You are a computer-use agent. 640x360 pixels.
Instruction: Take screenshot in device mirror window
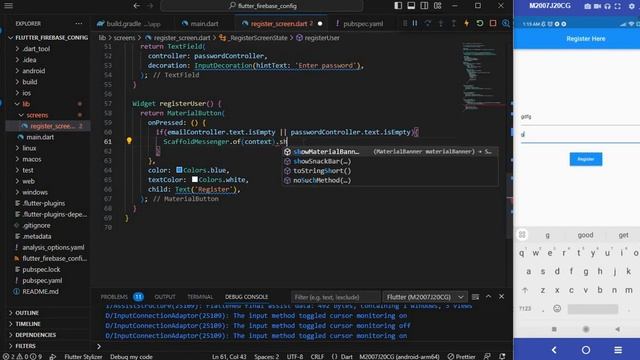click(x=587, y=6)
